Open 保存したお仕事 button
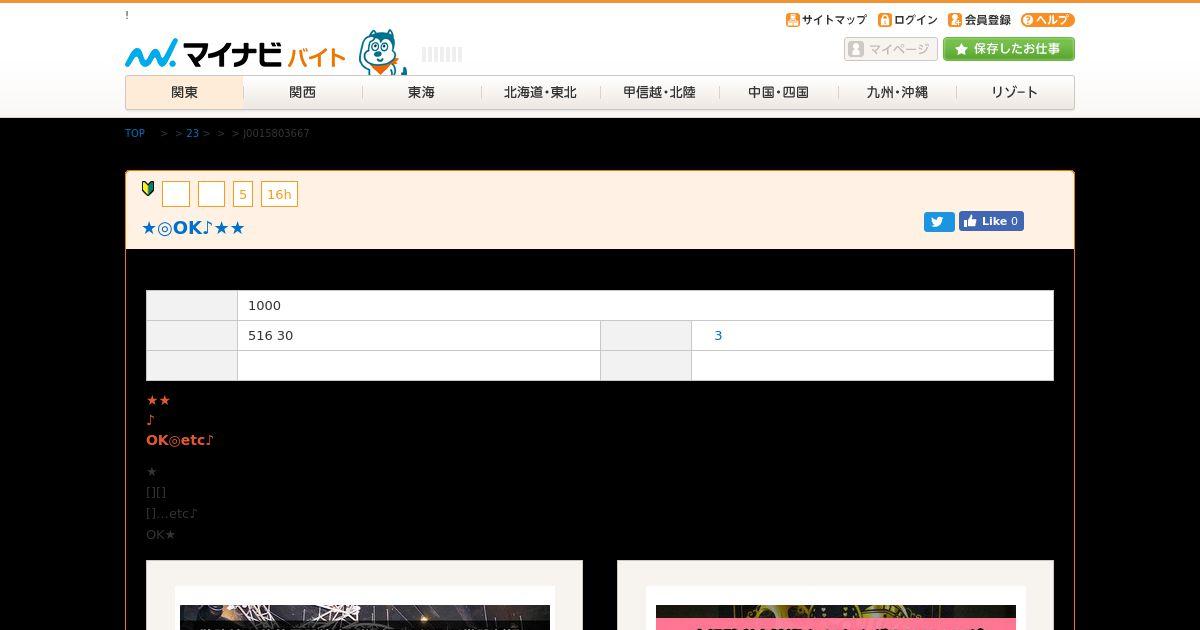This screenshot has height=630, width=1200. pos(1008,49)
